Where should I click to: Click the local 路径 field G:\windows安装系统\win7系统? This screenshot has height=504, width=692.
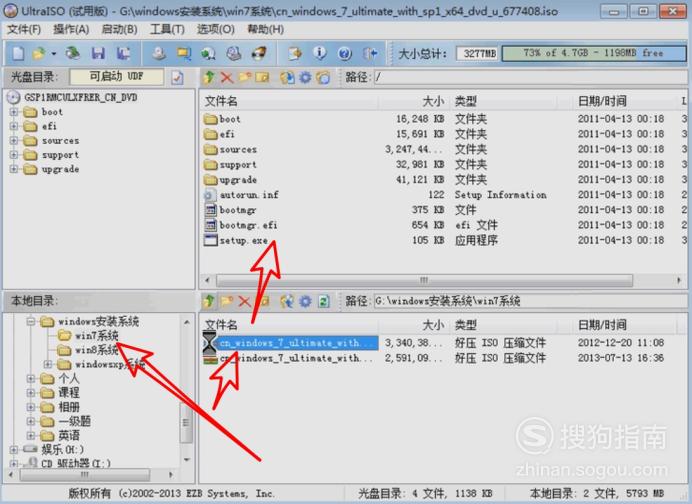(531, 301)
